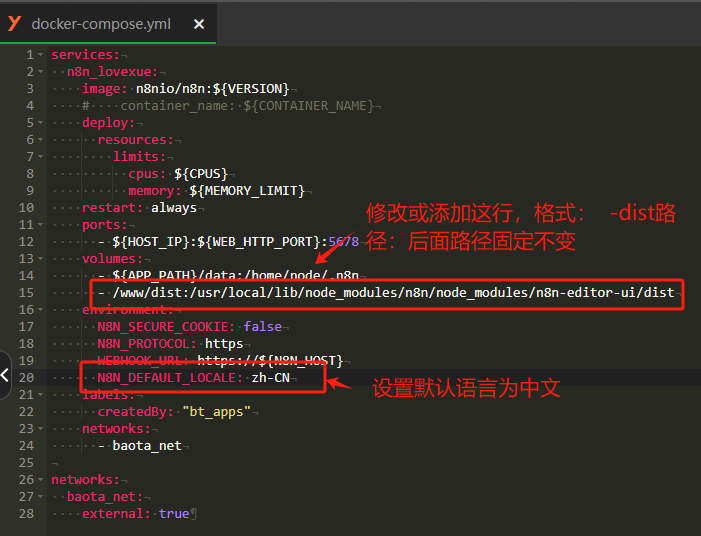Fold the labels section on line 21

(x=41, y=394)
